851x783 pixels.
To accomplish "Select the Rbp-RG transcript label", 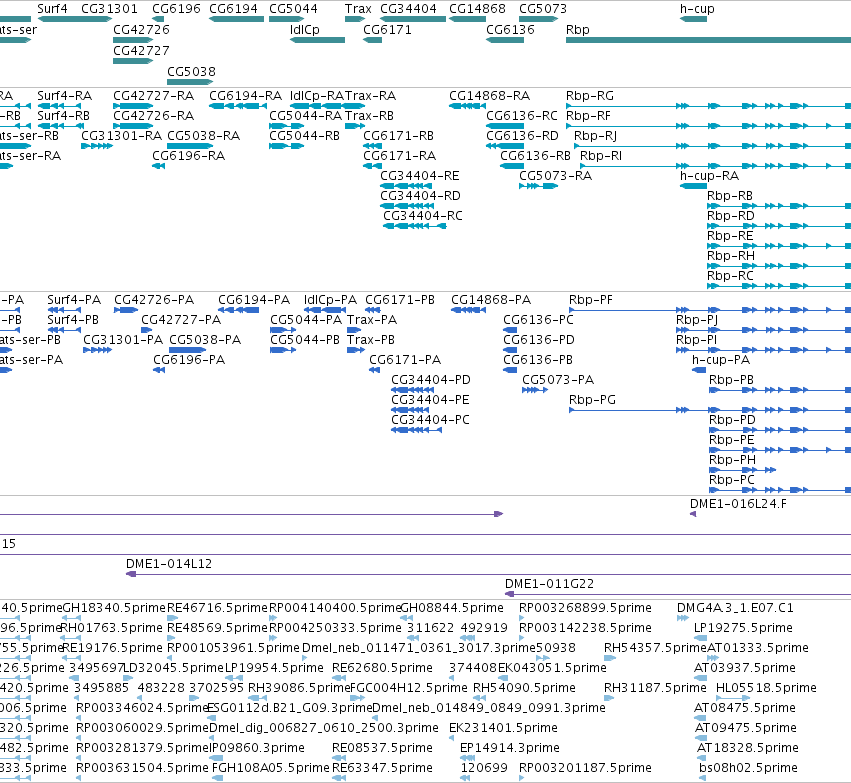I will tap(590, 96).
